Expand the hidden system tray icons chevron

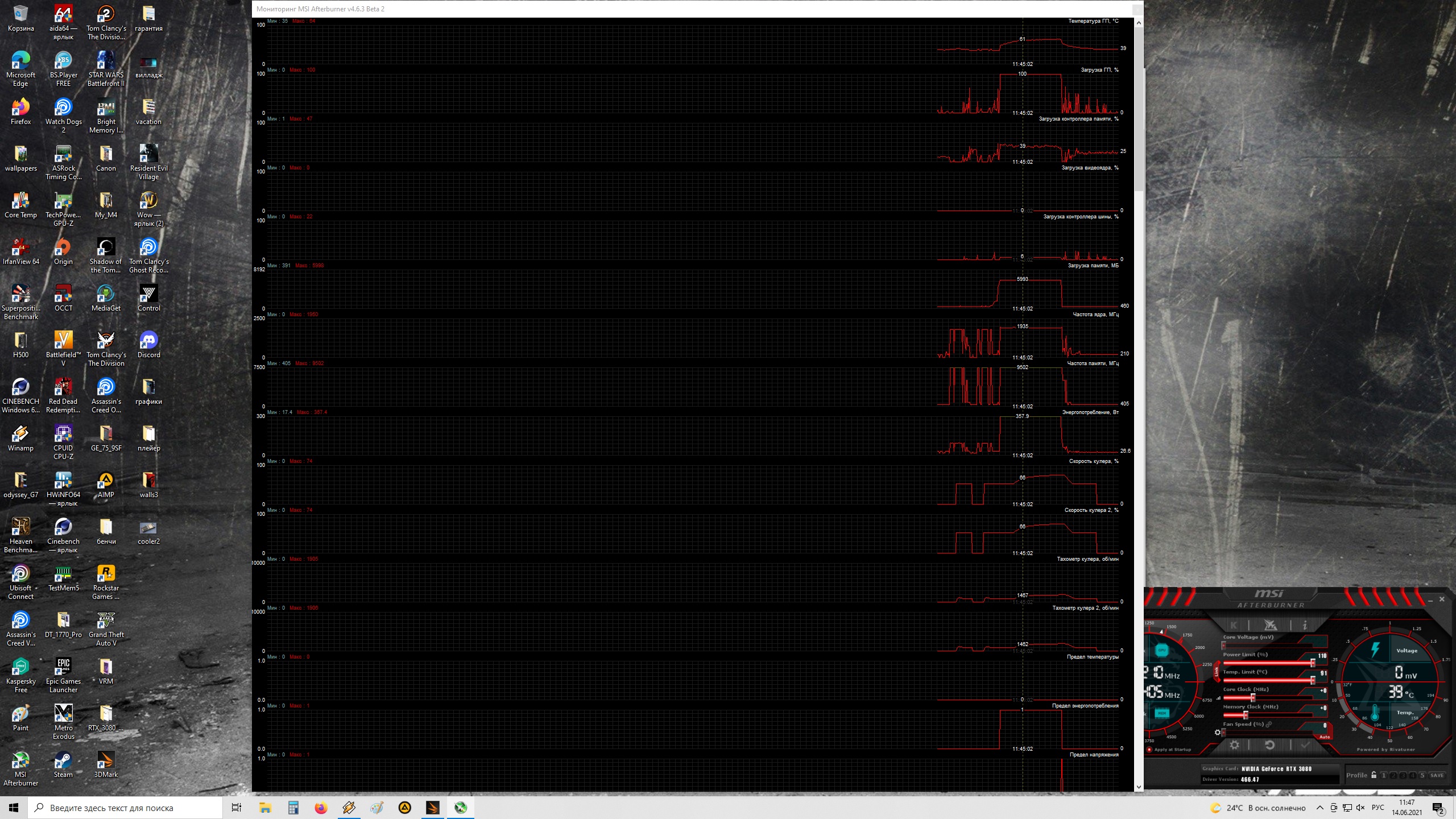[1319, 808]
